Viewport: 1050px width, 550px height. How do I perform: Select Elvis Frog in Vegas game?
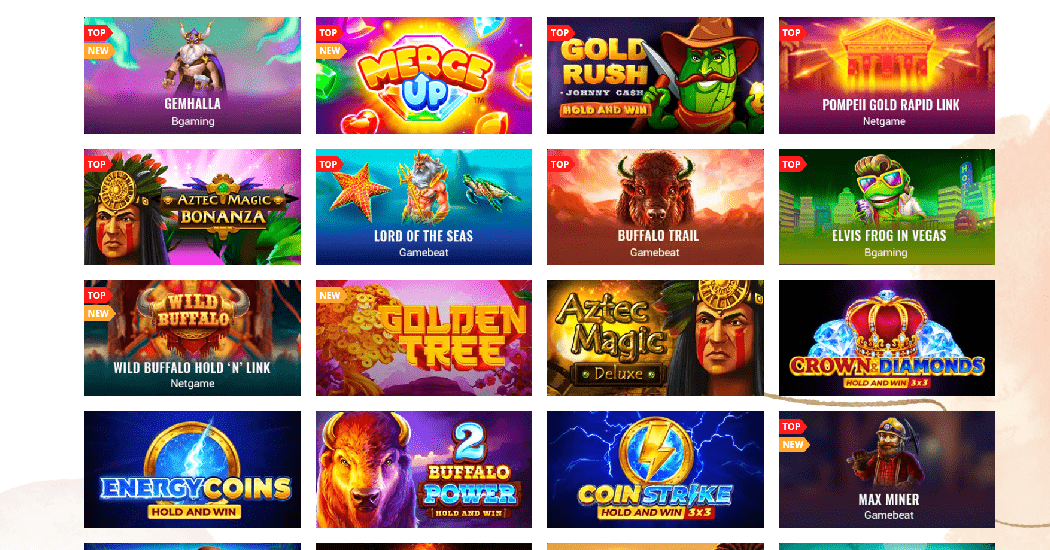[x=887, y=207]
